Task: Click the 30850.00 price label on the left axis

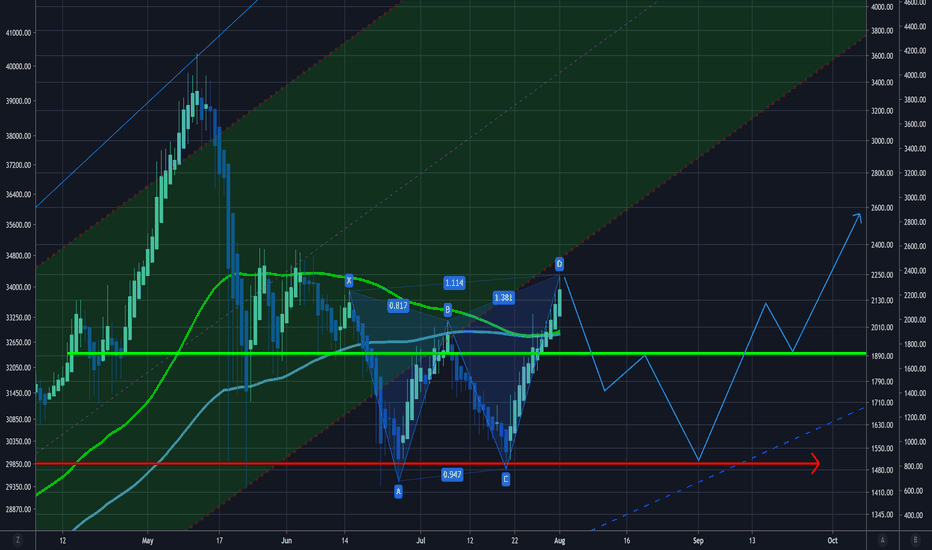Action: (x=18, y=419)
